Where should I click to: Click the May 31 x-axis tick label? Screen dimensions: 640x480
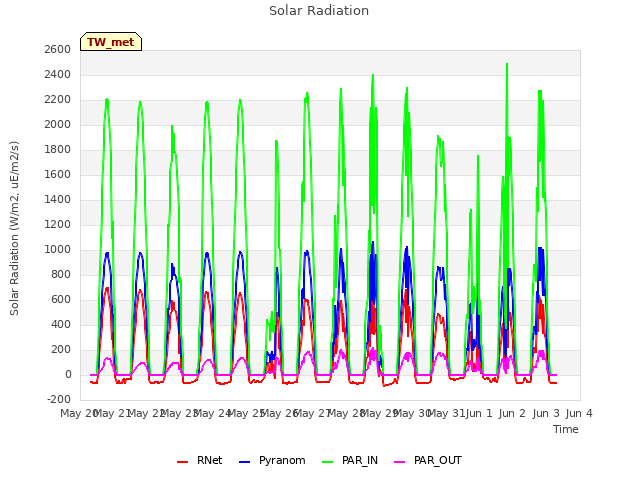pyautogui.click(x=446, y=413)
